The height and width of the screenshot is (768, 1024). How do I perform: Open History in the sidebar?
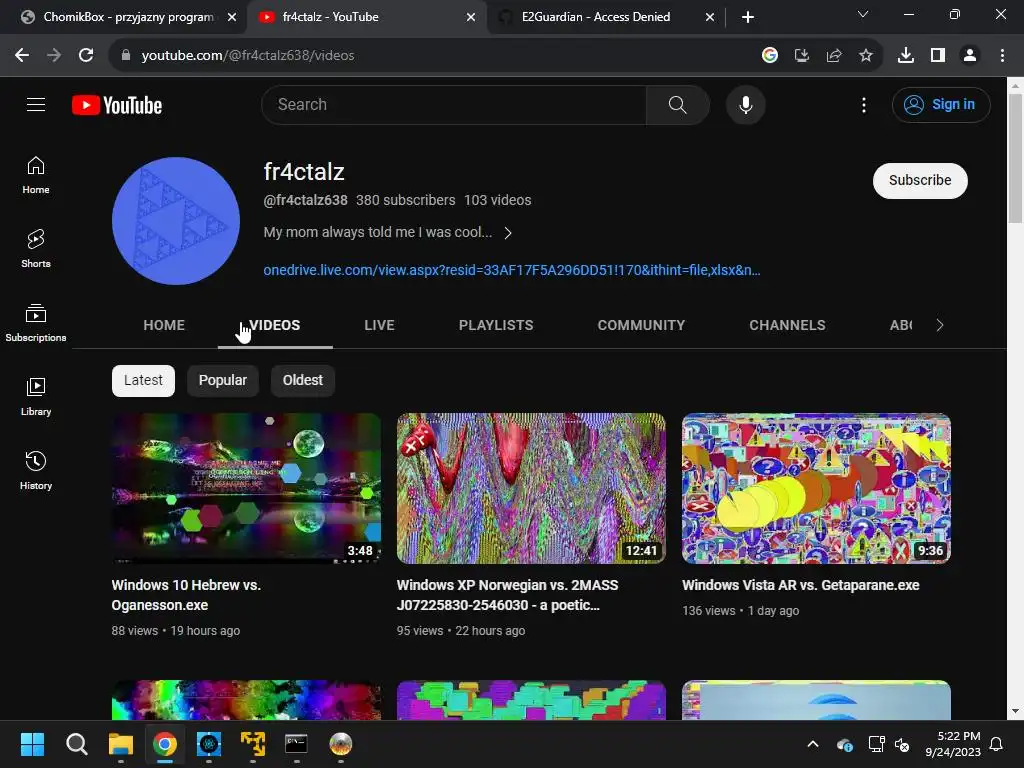click(36, 470)
